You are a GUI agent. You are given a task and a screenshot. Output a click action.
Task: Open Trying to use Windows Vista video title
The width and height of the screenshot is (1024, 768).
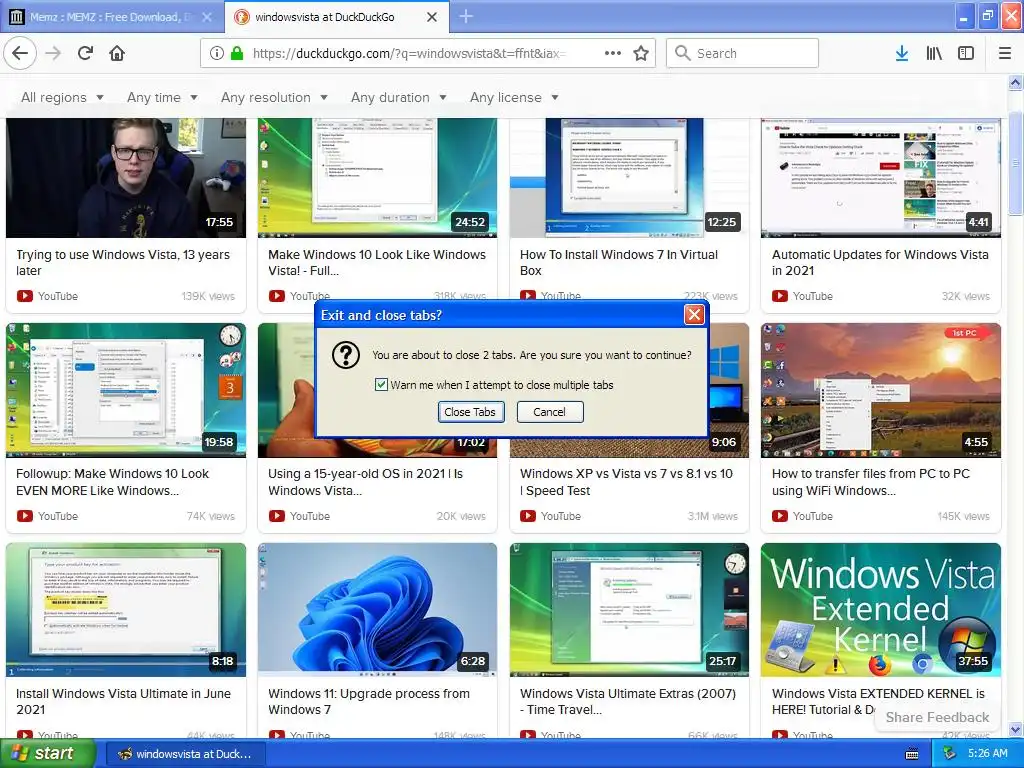click(x=123, y=263)
